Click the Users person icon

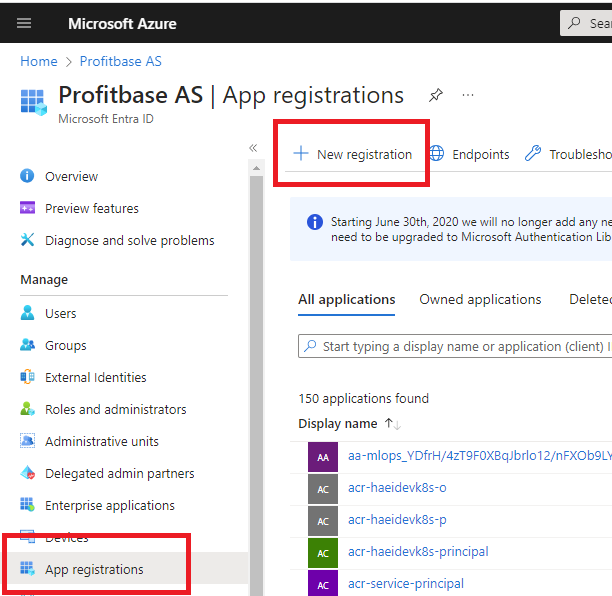coord(27,313)
